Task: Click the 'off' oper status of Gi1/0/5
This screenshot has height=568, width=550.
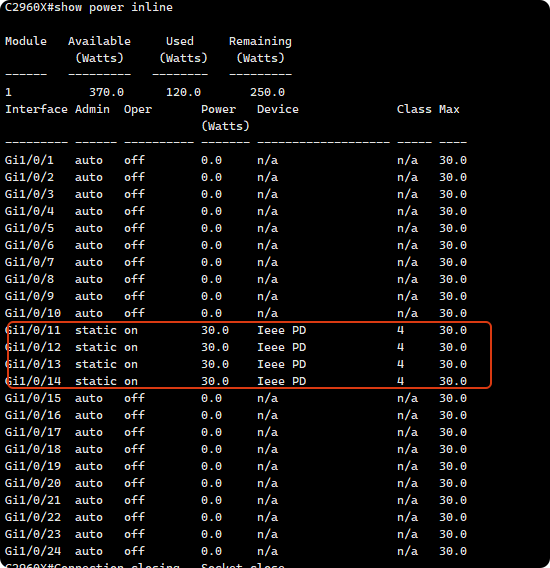Action: (x=134, y=228)
